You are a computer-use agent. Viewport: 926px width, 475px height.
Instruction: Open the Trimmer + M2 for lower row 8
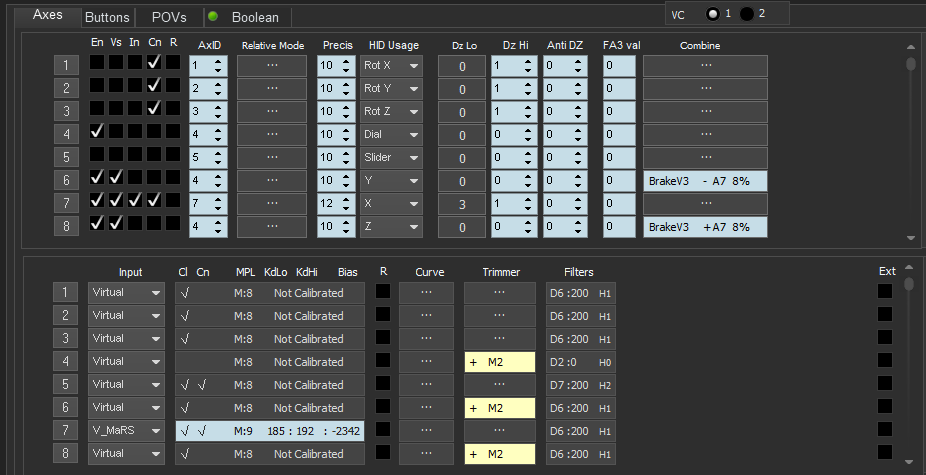coord(500,454)
